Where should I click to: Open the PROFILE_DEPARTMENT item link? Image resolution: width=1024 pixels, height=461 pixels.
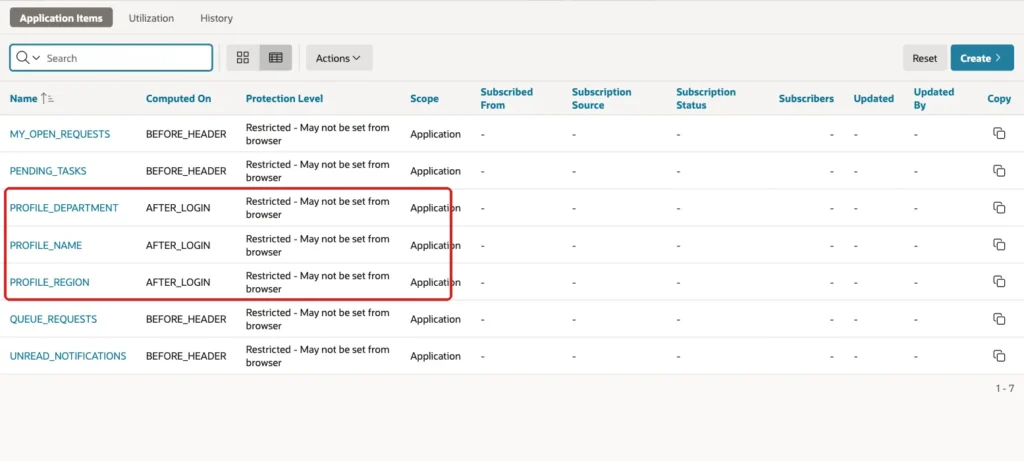point(64,208)
